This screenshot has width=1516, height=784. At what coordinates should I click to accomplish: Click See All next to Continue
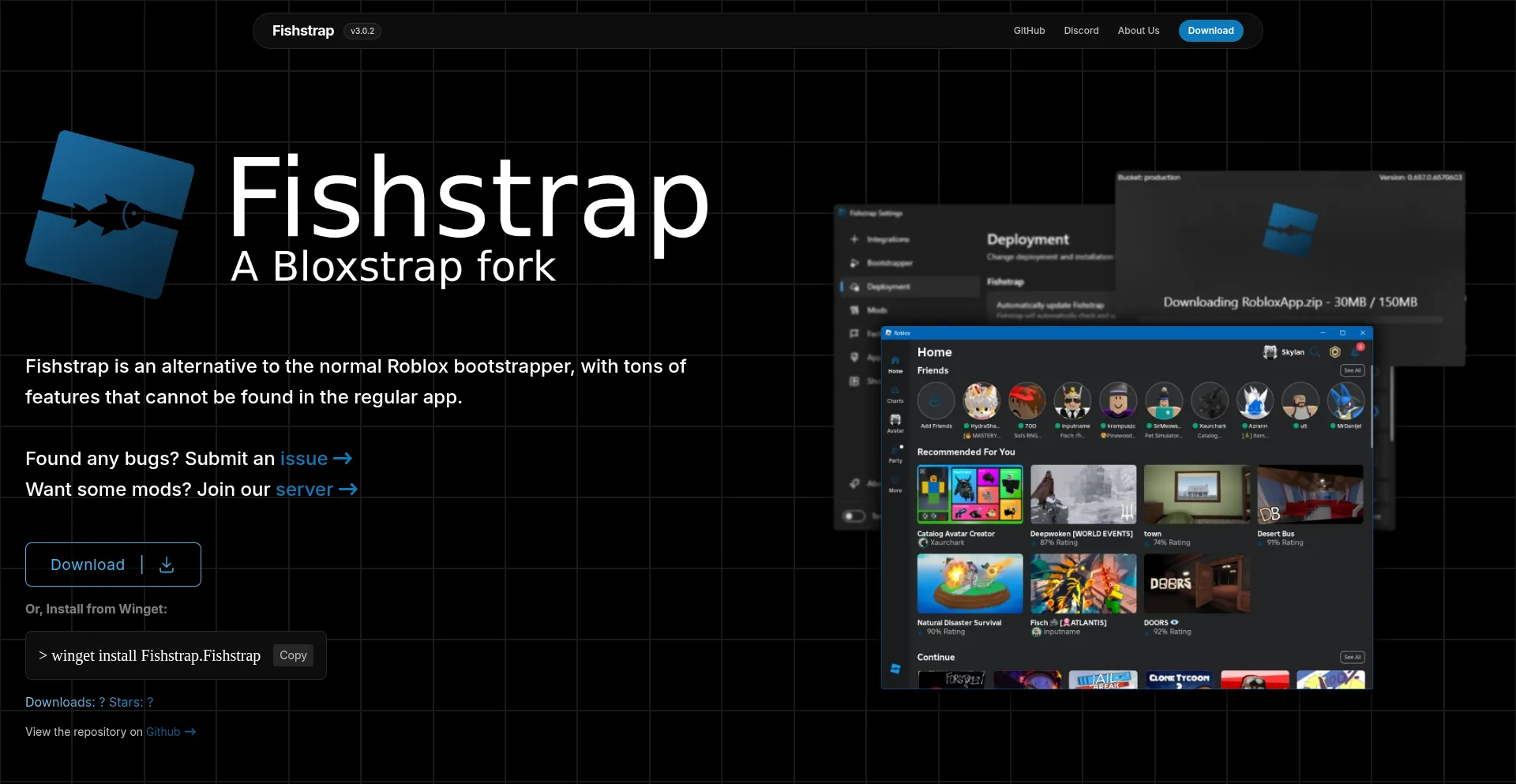1353,657
